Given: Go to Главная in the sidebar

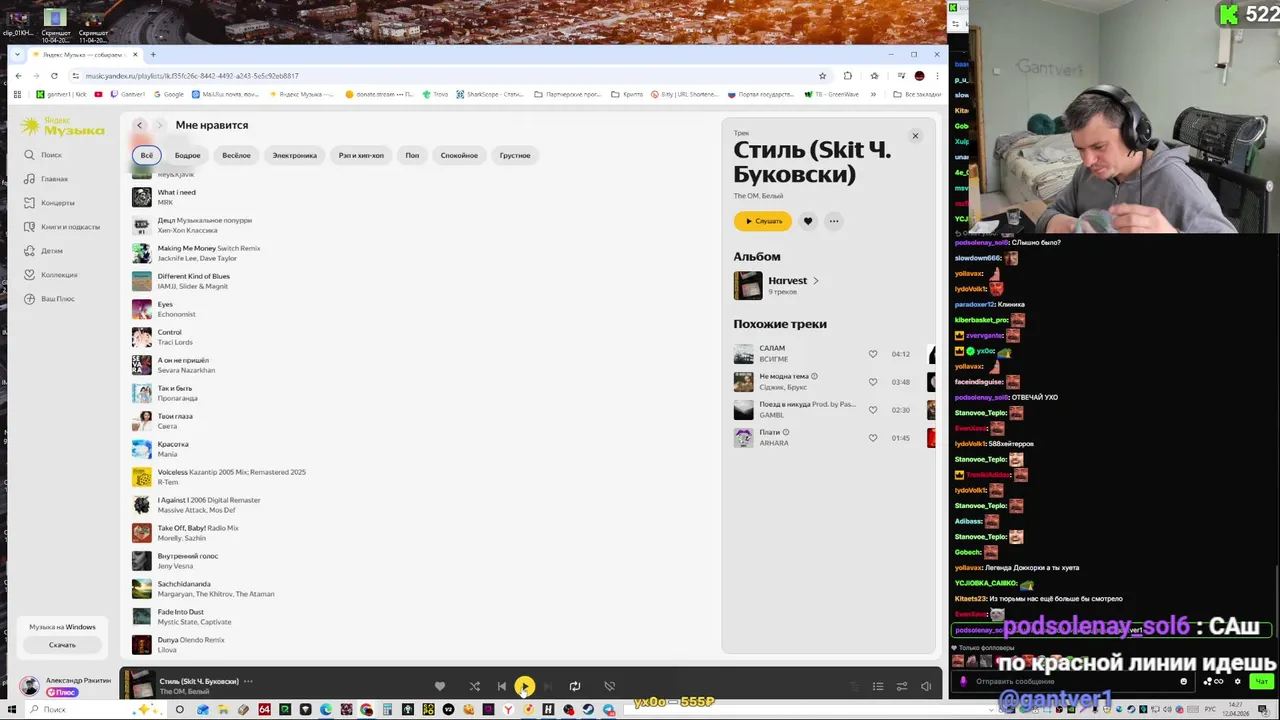Looking at the screenshot, I should pos(46,179).
